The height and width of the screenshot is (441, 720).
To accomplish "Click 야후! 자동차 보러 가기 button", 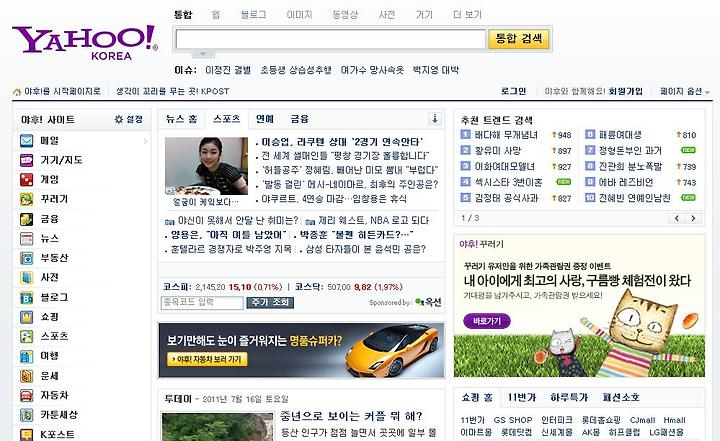I will (209, 359).
